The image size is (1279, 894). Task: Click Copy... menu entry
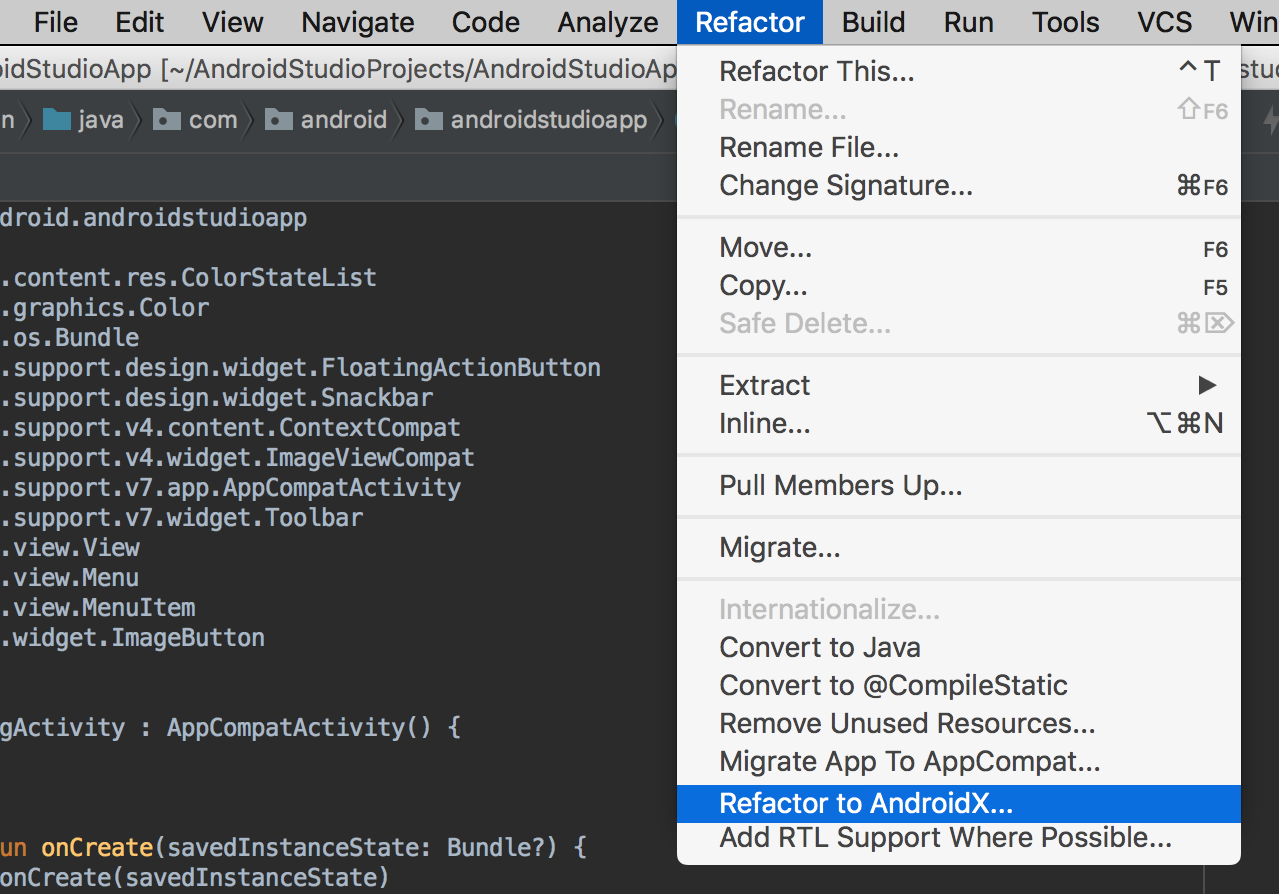[x=762, y=286]
